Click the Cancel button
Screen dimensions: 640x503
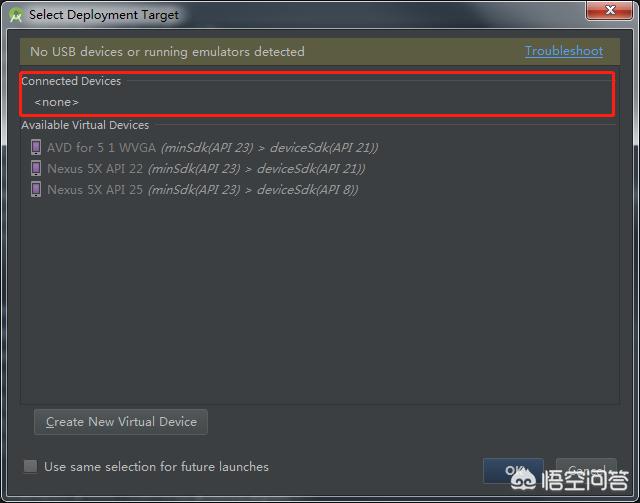click(x=586, y=470)
